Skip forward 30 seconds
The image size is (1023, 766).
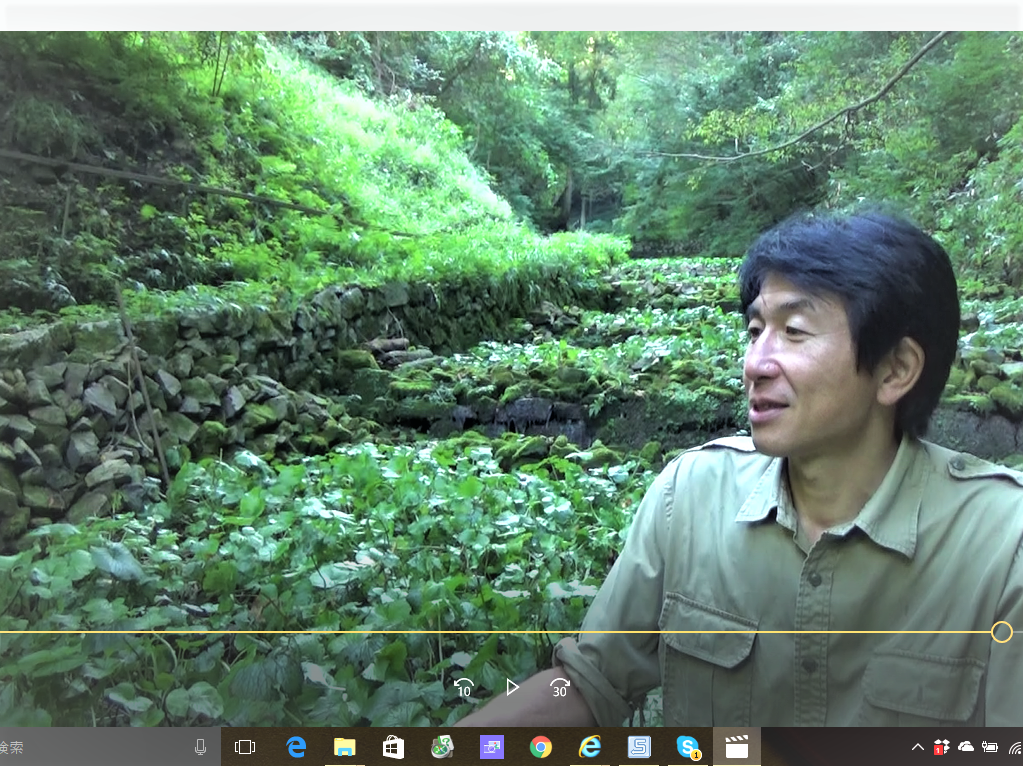tap(560, 688)
